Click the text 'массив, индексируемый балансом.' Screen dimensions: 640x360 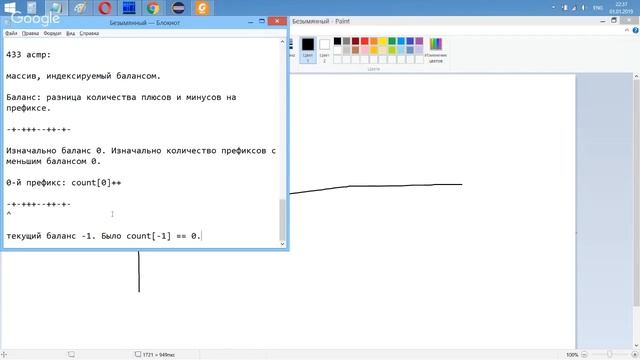click(x=83, y=76)
